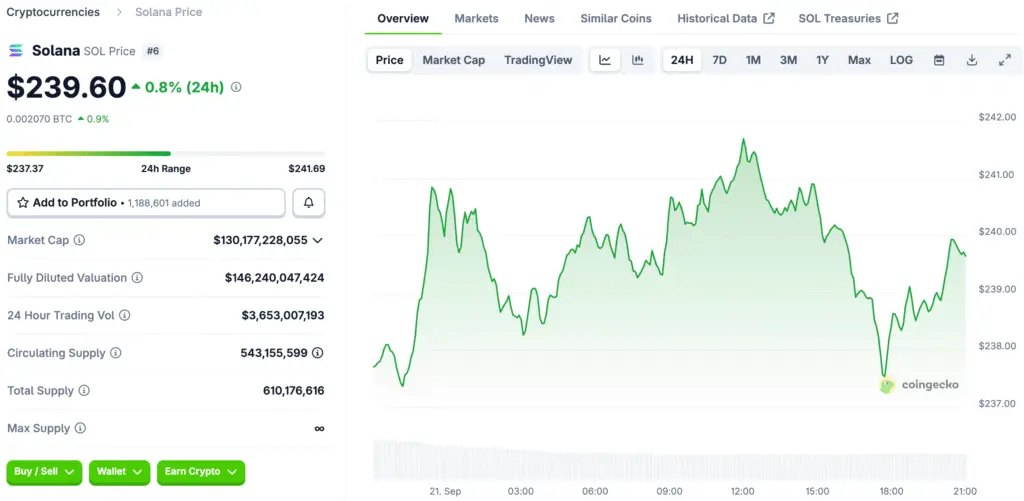Click the volume bars below chart

pyautogui.click(x=669, y=461)
